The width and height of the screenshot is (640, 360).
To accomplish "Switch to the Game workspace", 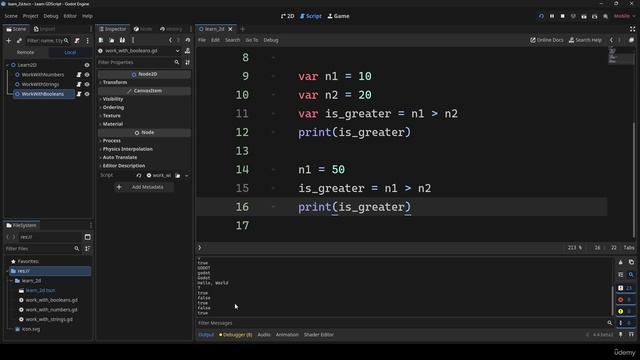I will pyautogui.click(x=338, y=16).
